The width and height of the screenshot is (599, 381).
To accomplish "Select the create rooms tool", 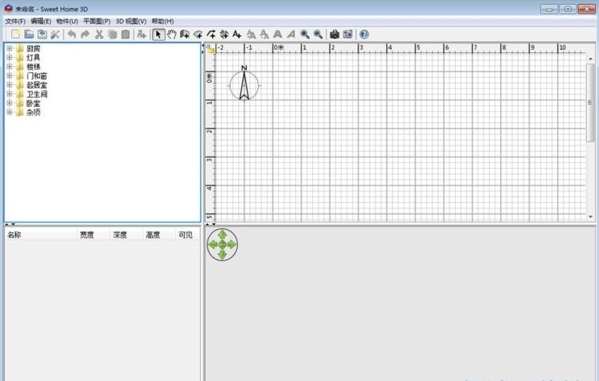I will [198, 34].
